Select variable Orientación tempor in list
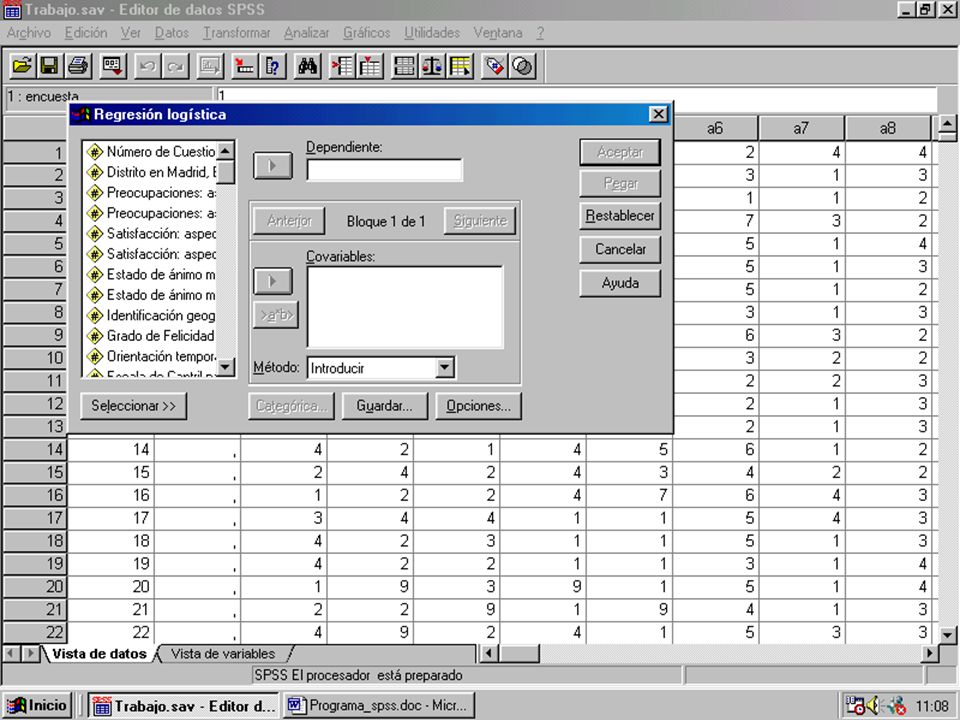The image size is (960, 720). point(152,356)
